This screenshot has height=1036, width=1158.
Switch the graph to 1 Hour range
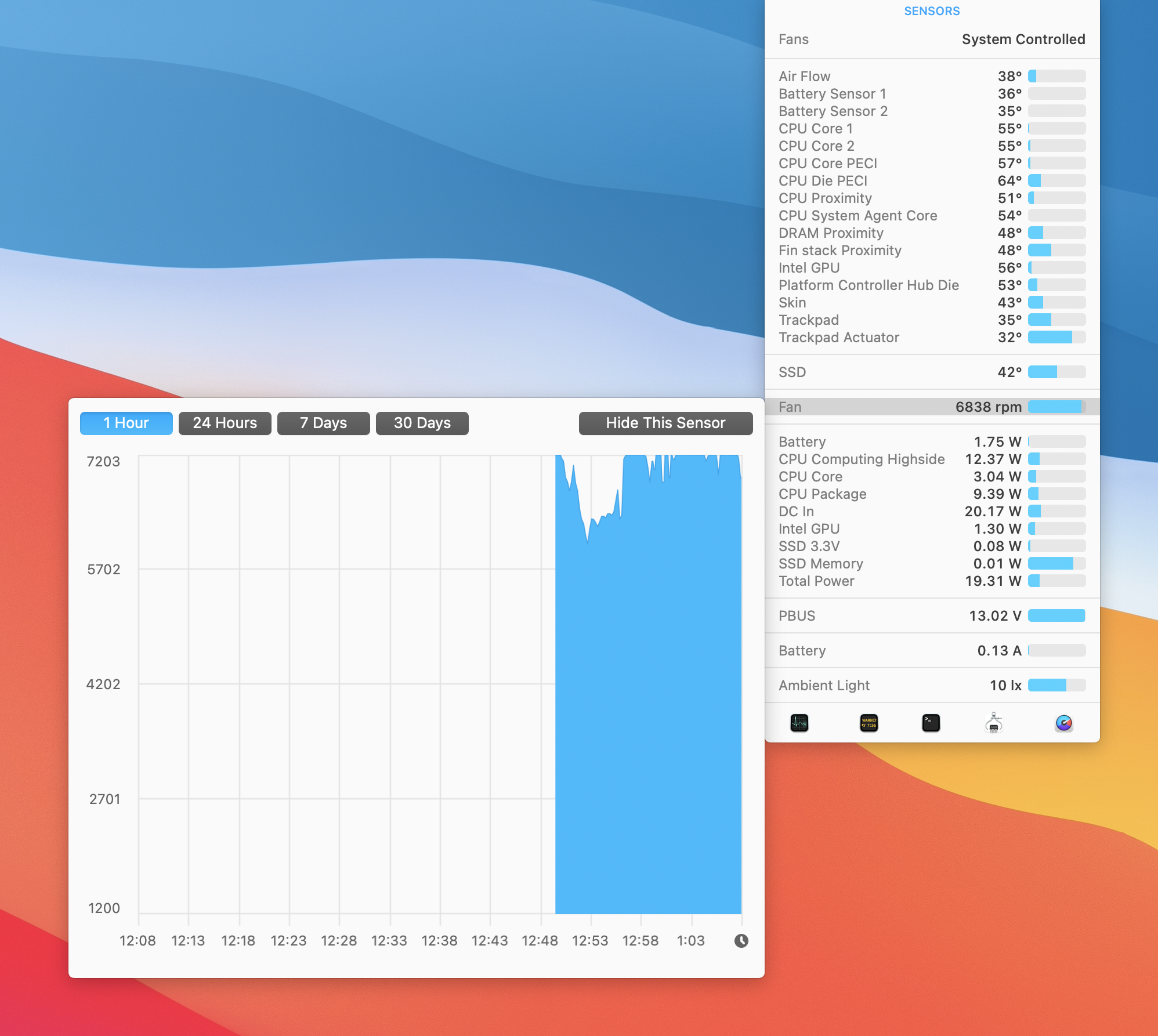coord(126,423)
